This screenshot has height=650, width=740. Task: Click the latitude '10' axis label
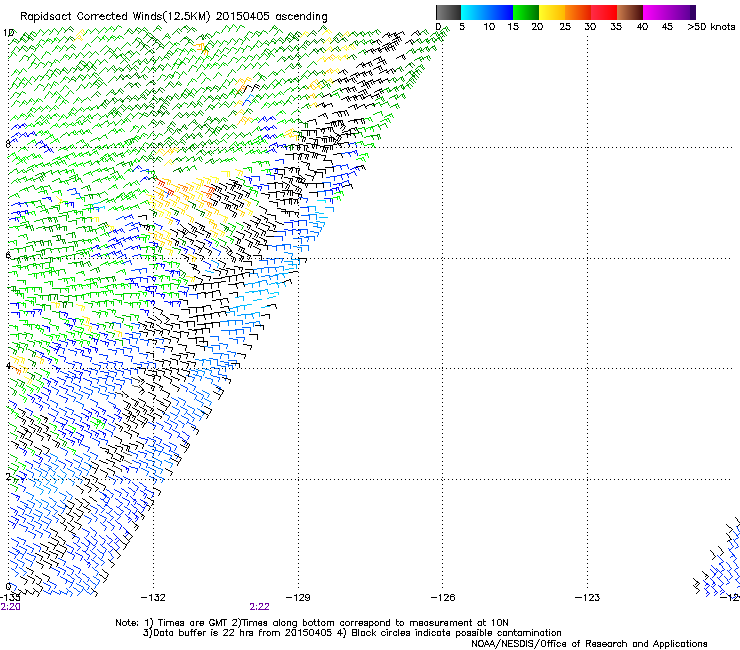click(8, 33)
